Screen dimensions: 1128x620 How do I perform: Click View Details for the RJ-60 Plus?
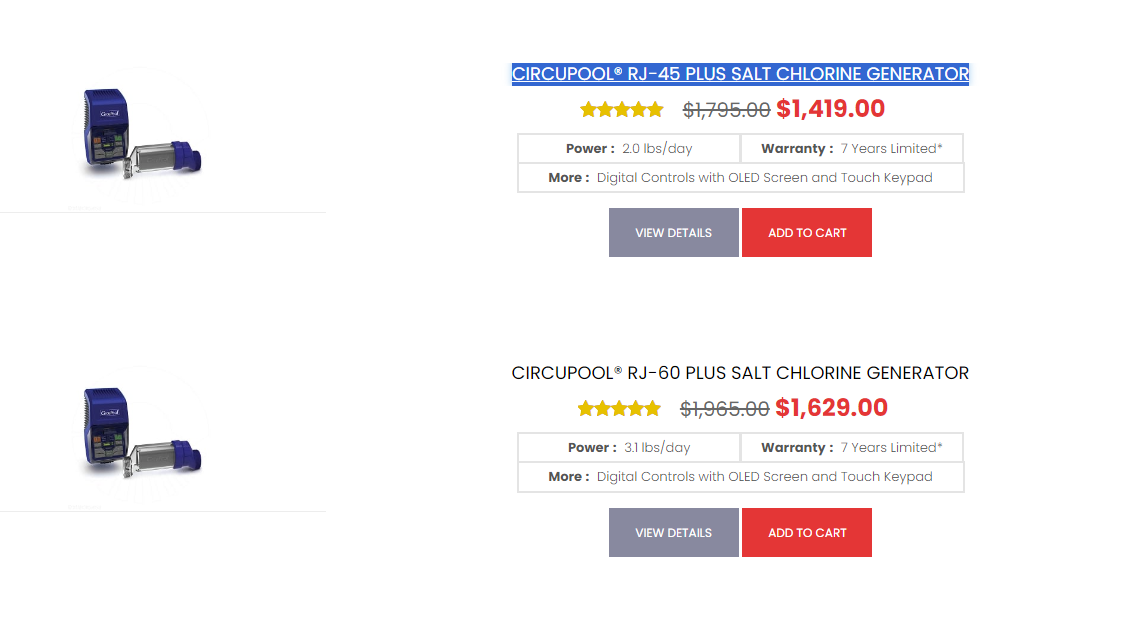point(673,532)
